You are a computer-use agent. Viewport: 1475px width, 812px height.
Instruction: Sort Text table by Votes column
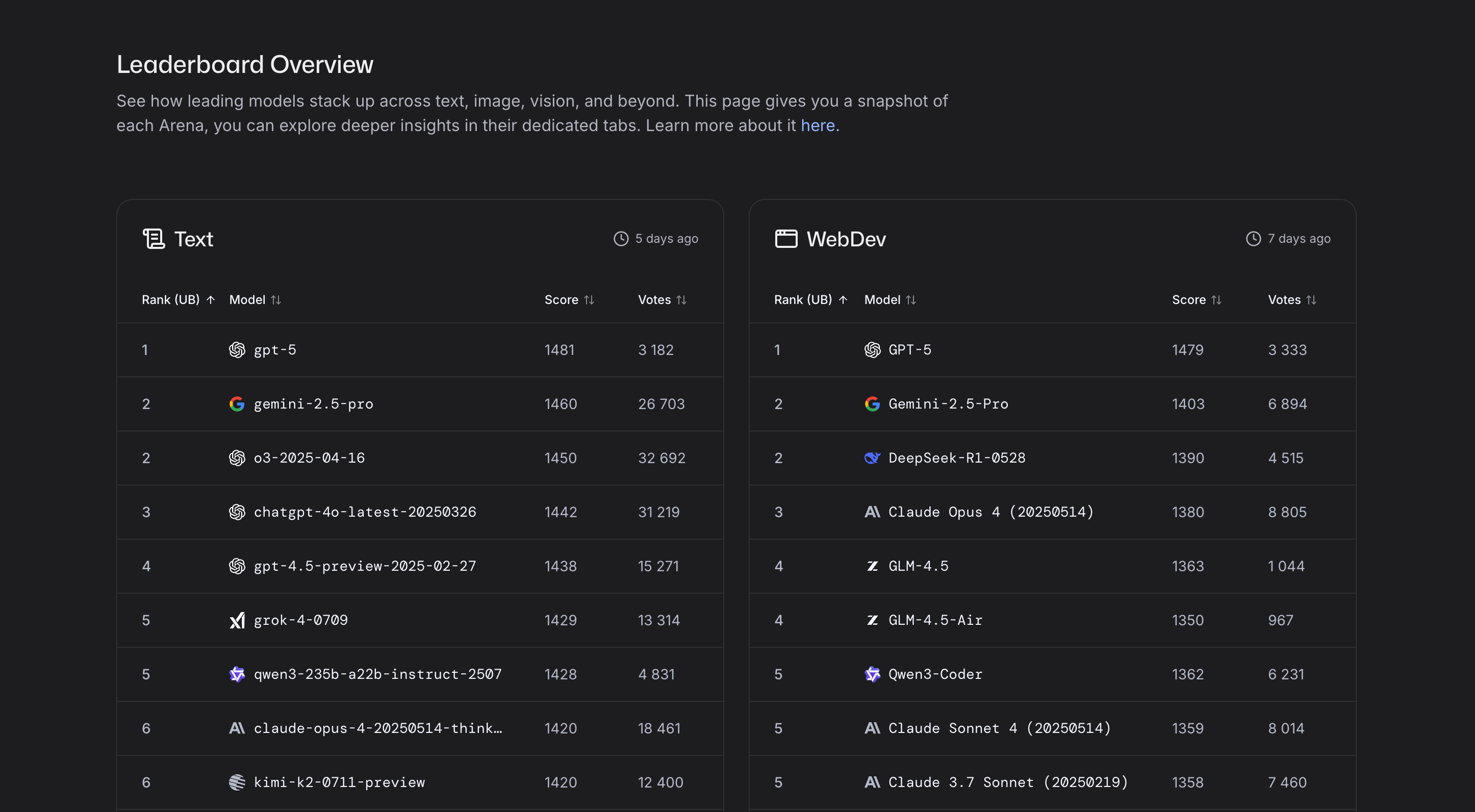[x=663, y=300]
